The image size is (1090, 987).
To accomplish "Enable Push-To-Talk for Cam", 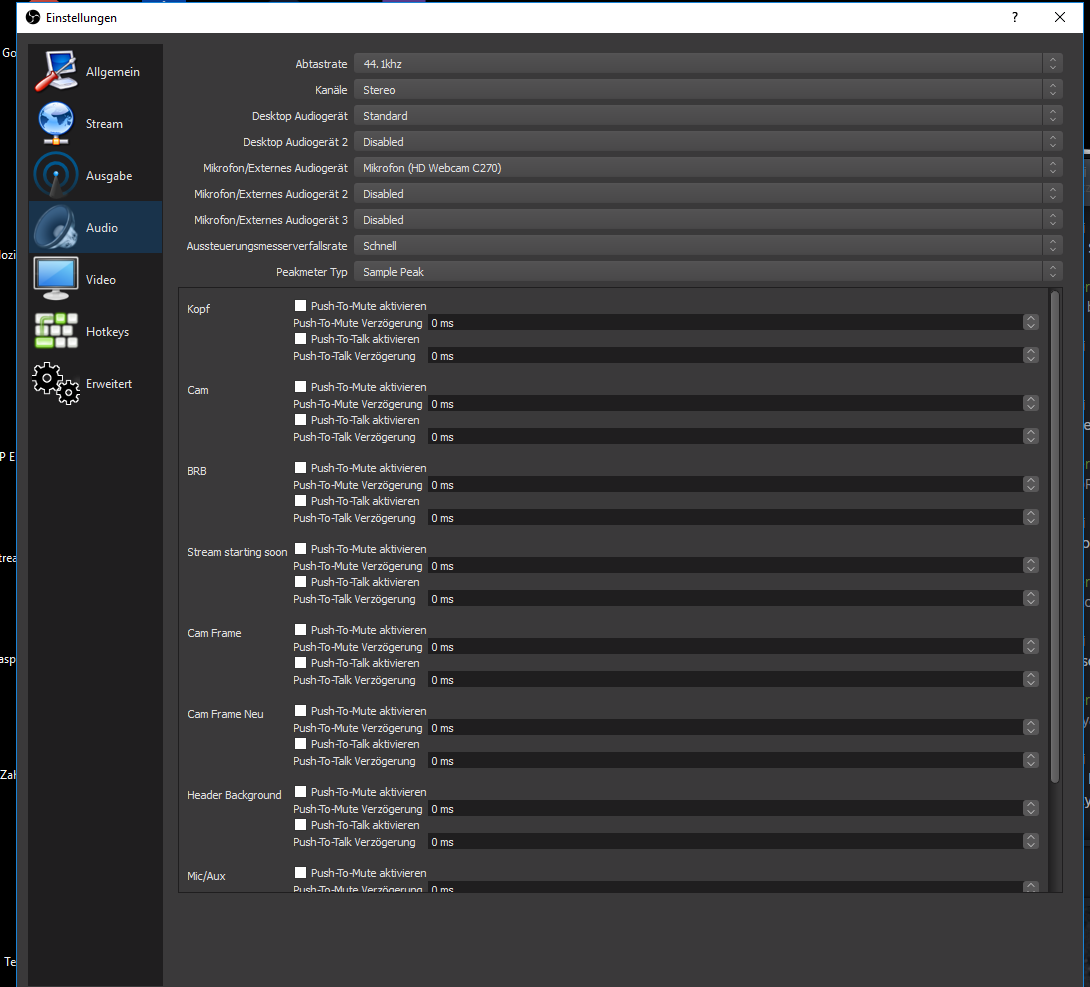I will (x=300, y=419).
